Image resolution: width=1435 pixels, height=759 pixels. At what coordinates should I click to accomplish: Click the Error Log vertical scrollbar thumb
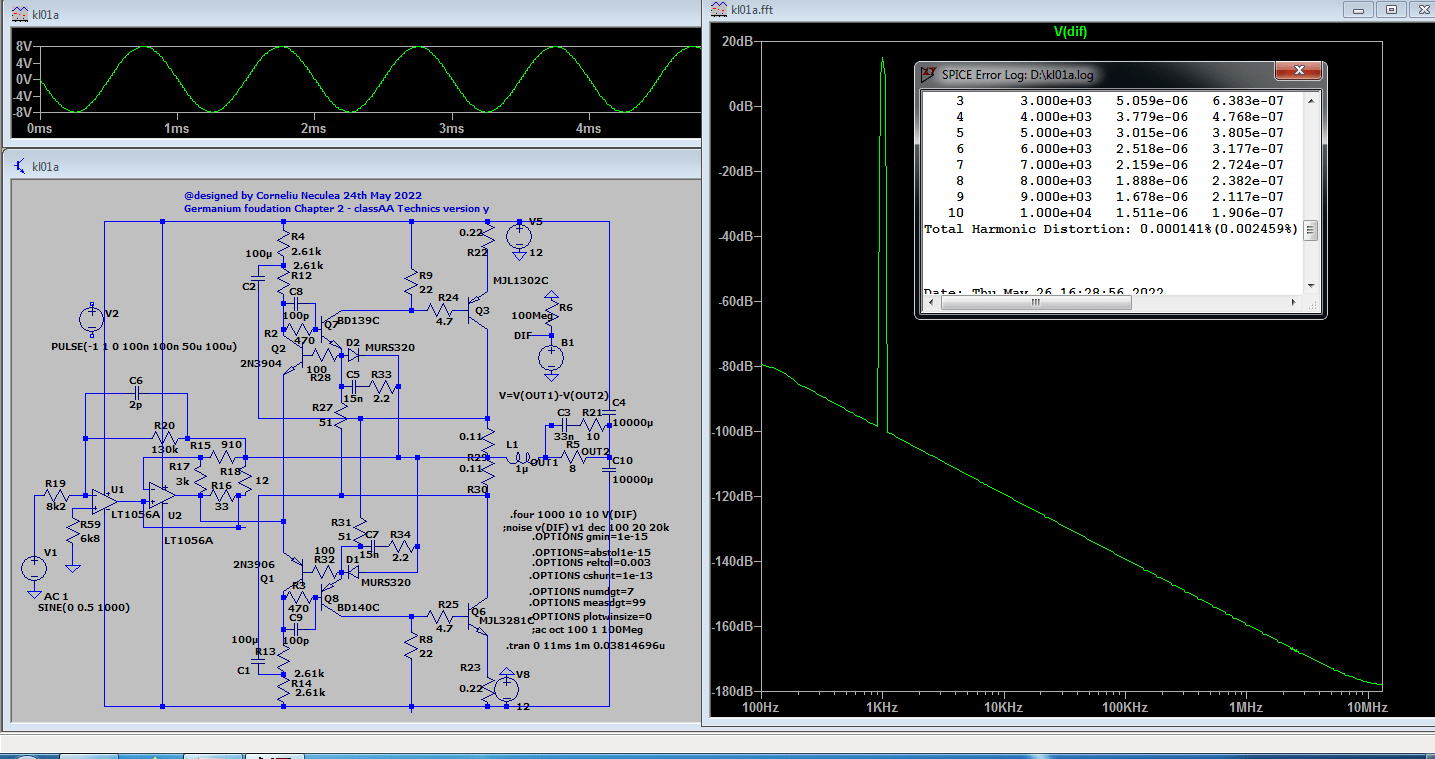pyautogui.click(x=1311, y=230)
